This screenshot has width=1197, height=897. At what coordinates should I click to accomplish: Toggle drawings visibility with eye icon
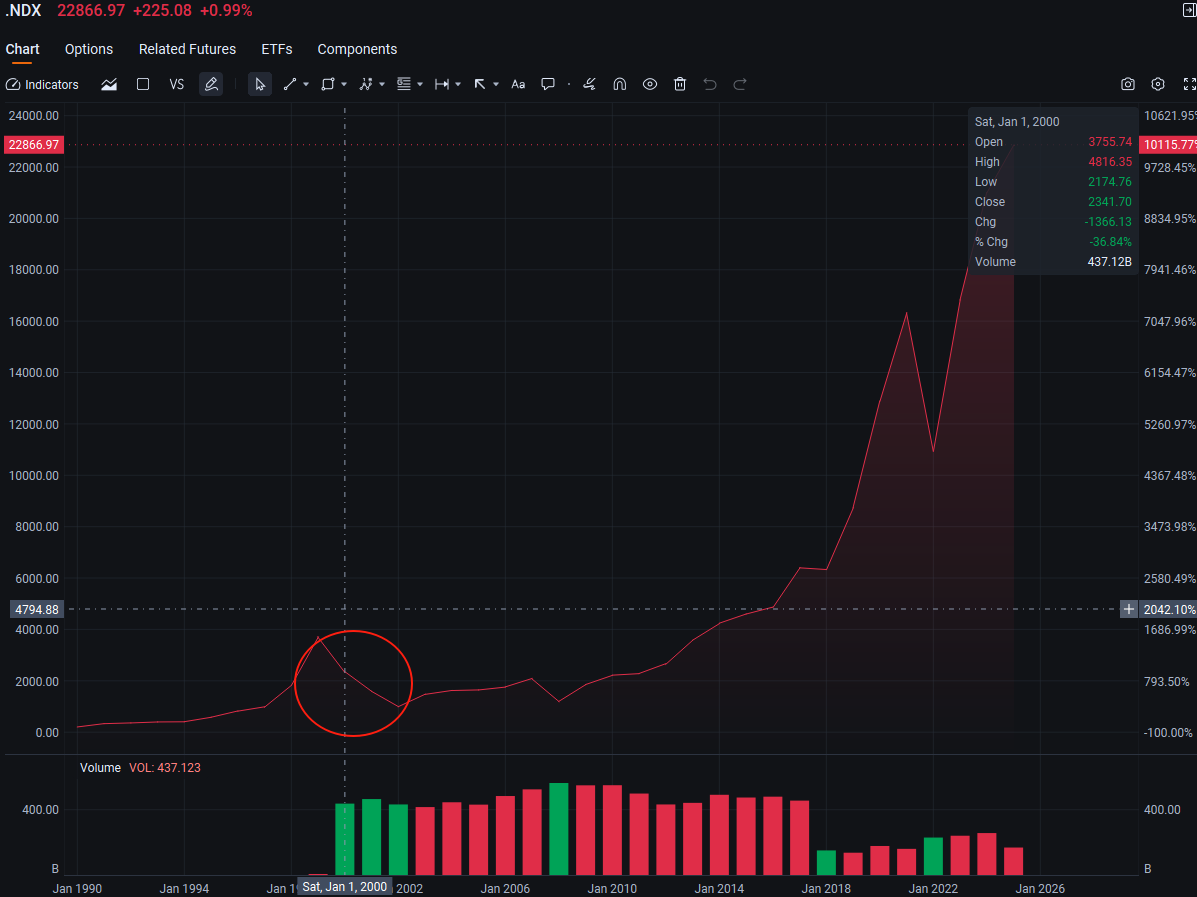pos(650,85)
